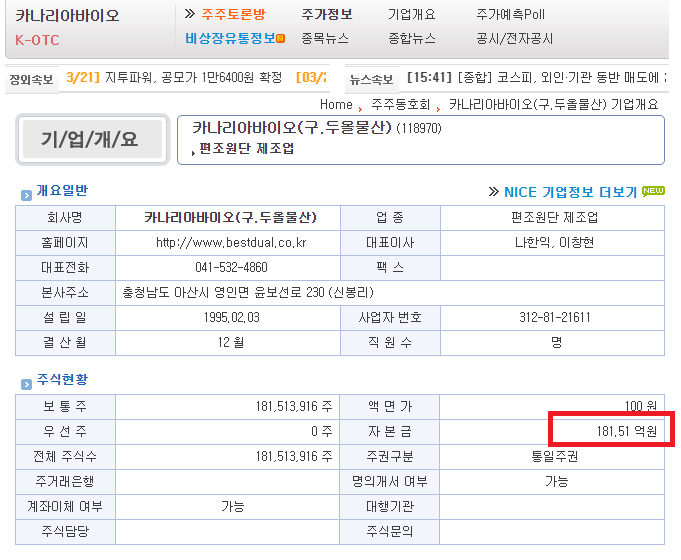Screen dimensions: 681x560
Task: Click the blue arrow icon beside 개요일반
Action: [x=26, y=196]
